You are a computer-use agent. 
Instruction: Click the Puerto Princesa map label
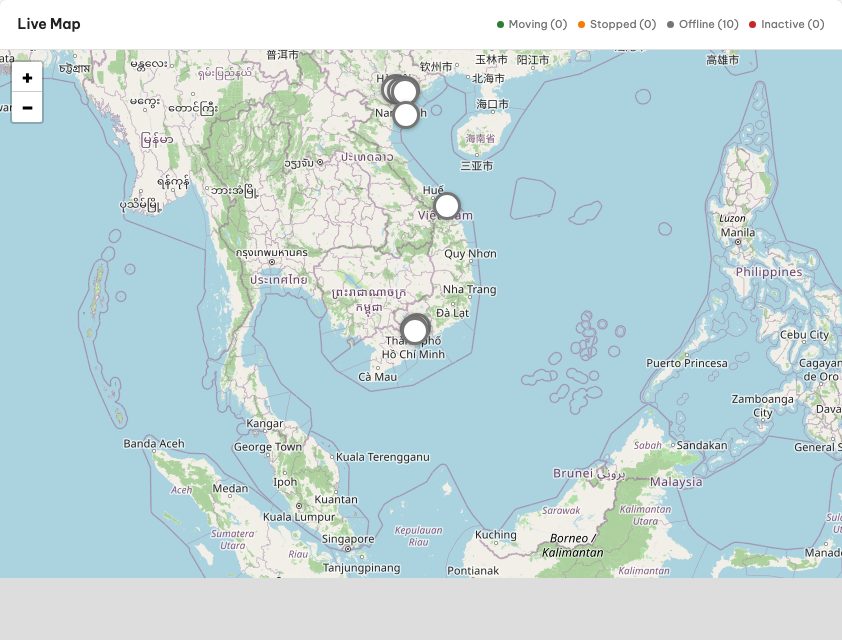click(x=687, y=363)
